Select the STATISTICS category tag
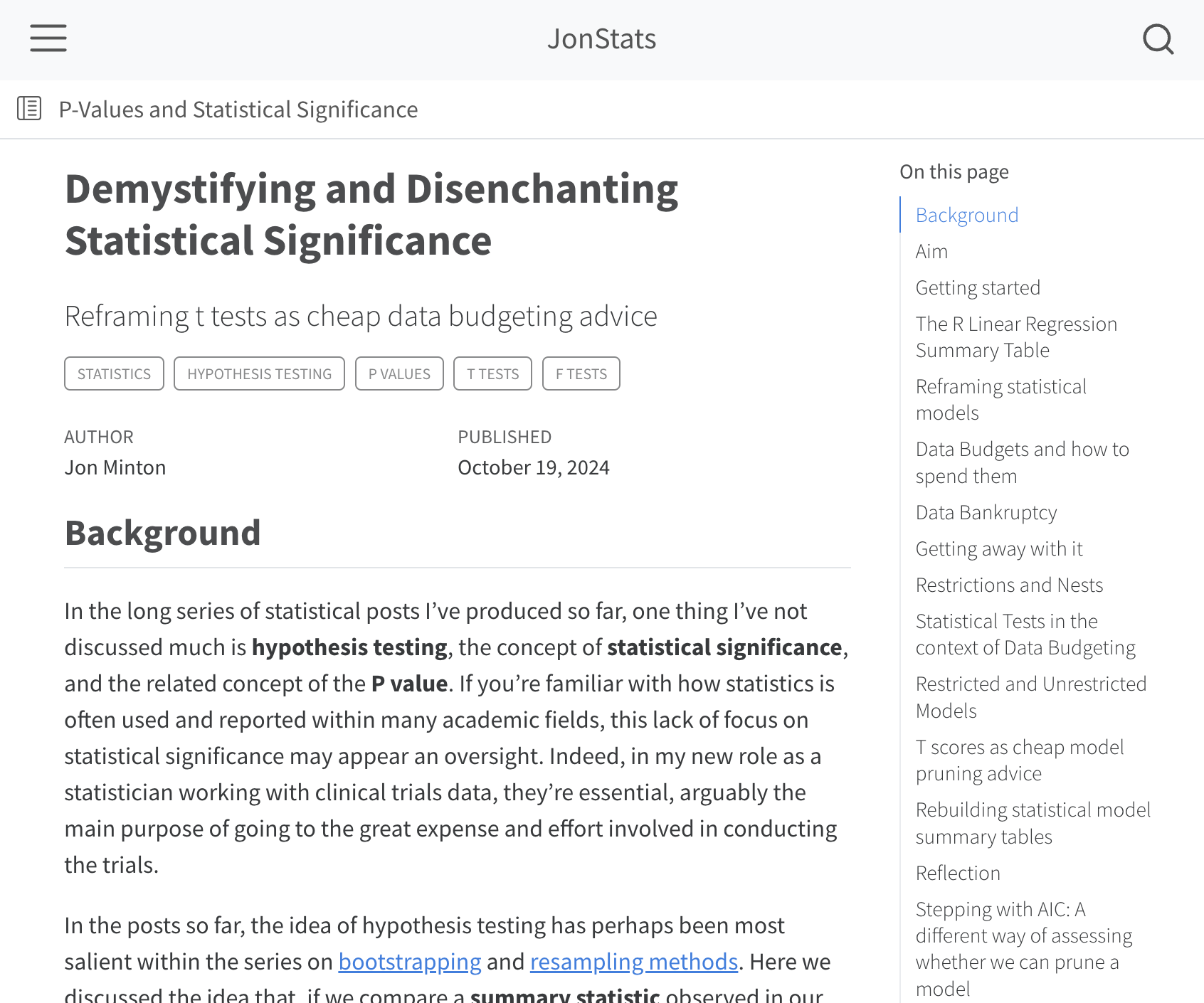The image size is (1204, 1003). point(114,373)
